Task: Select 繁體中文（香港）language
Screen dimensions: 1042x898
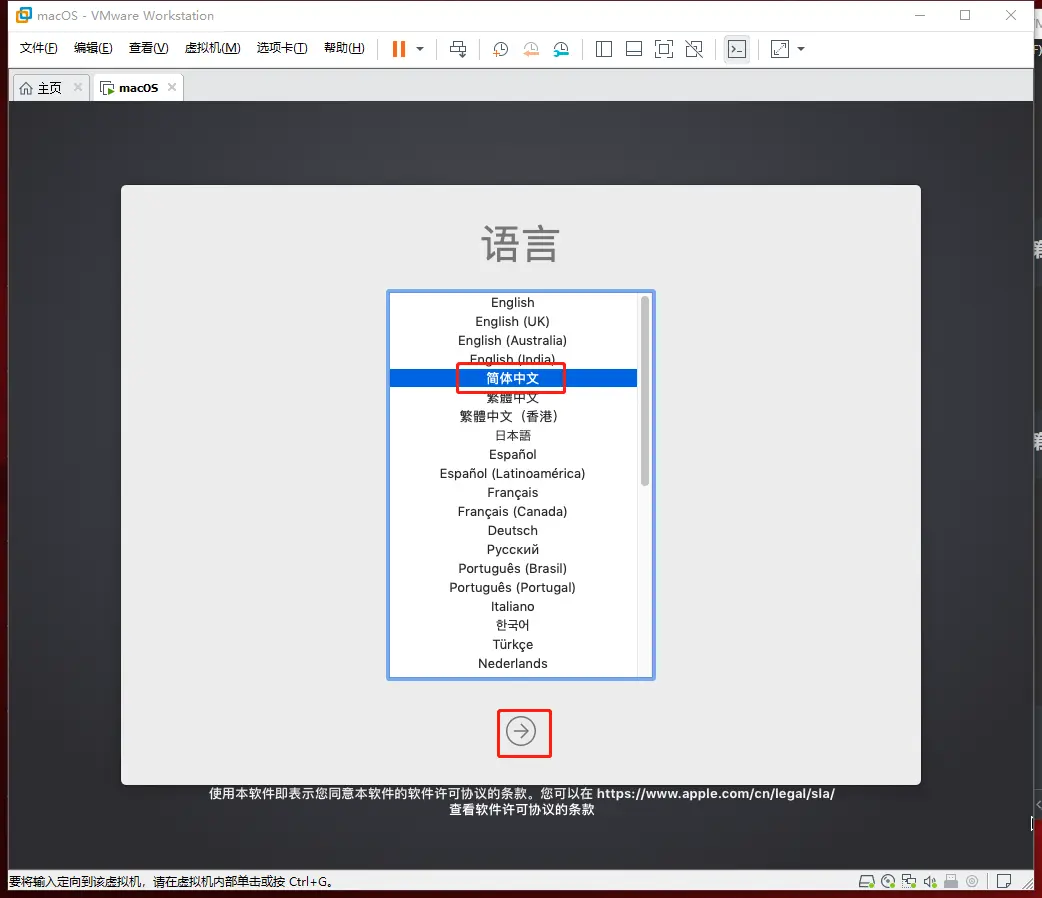Action: [x=512, y=416]
